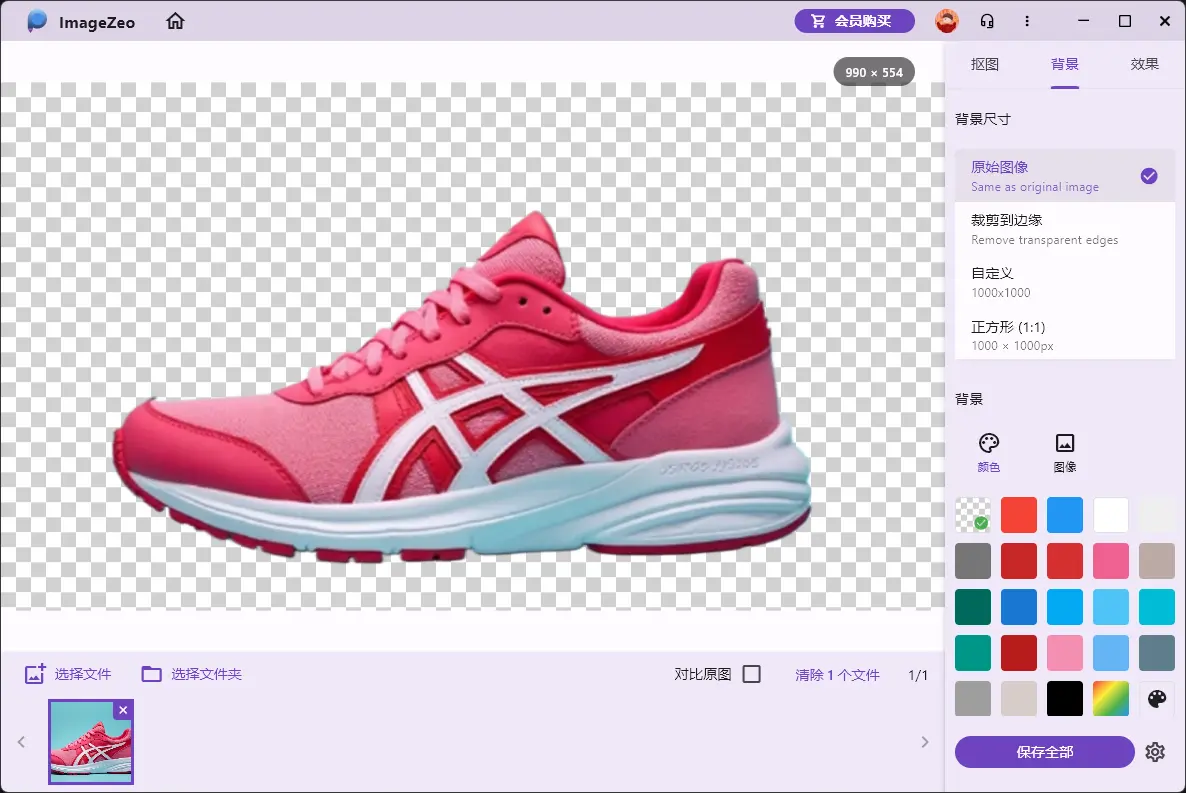Switch to the 抠图 tab
The height and width of the screenshot is (793, 1186).
pos(985,64)
